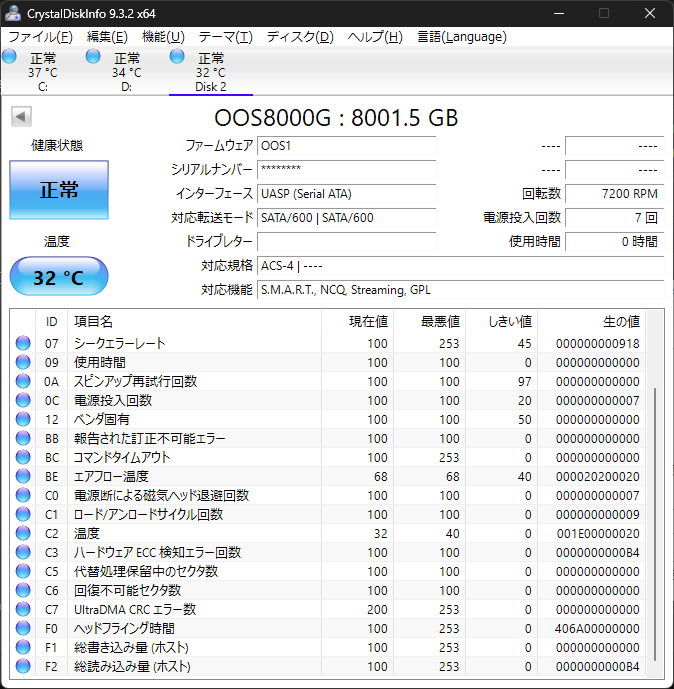Click the 使用時間 field showing 0 時間

click(x=614, y=242)
